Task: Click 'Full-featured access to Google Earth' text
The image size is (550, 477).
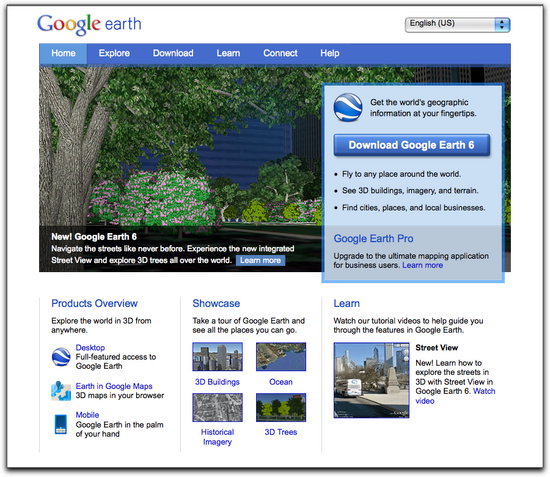Action: point(116,362)
